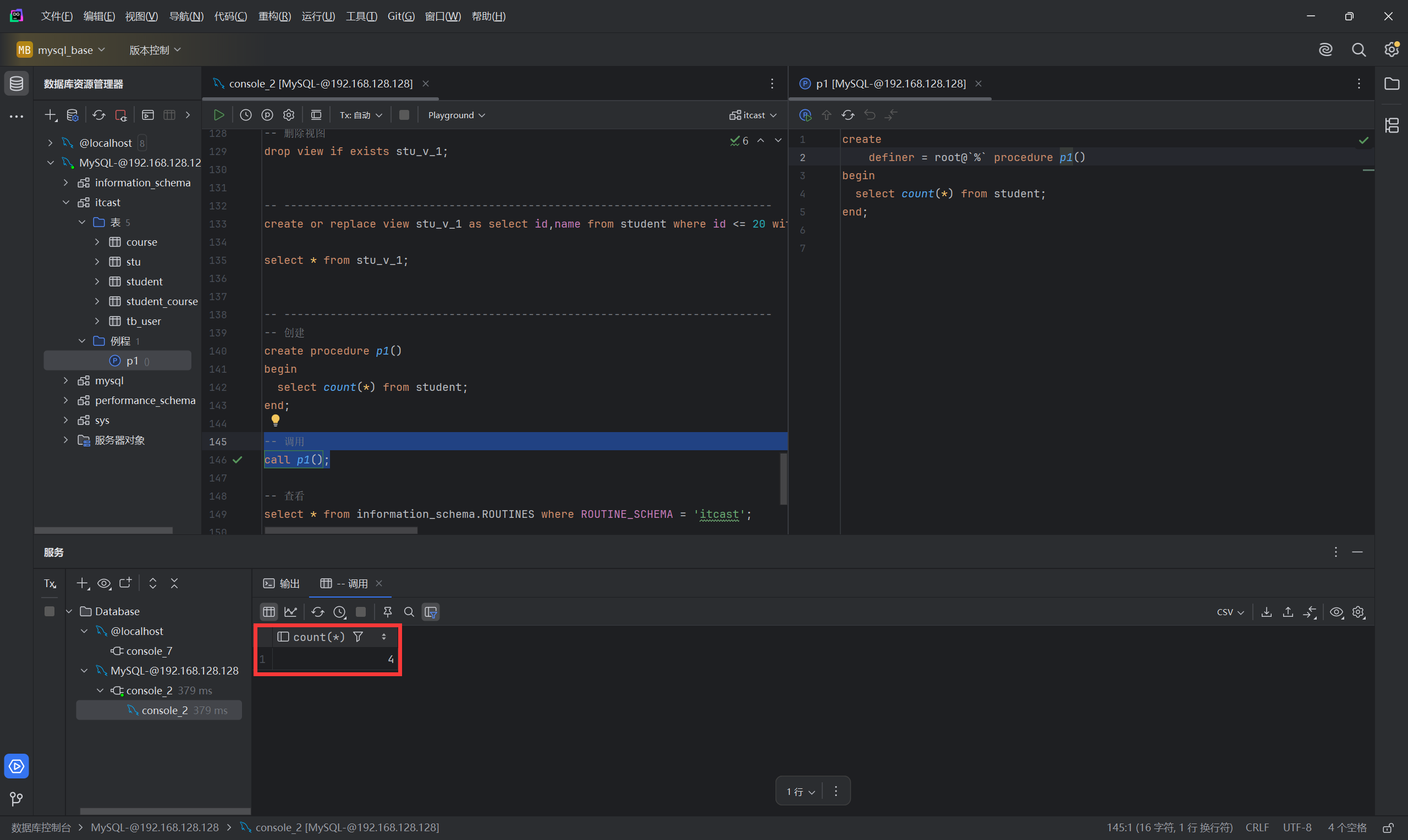The height and width of the screenshot is (840, 1408).
Task: Open the CSV extractor format selector
Action: click(x=1230, y=612)
